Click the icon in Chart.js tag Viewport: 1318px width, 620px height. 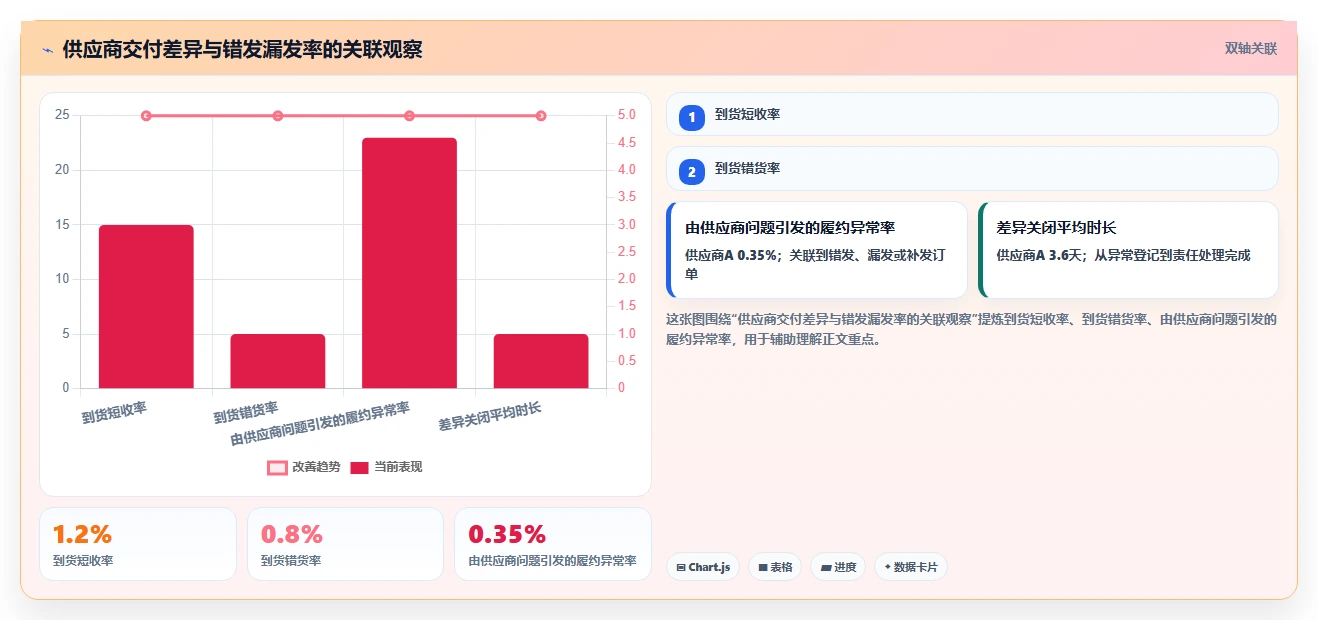tap(681, 567)
